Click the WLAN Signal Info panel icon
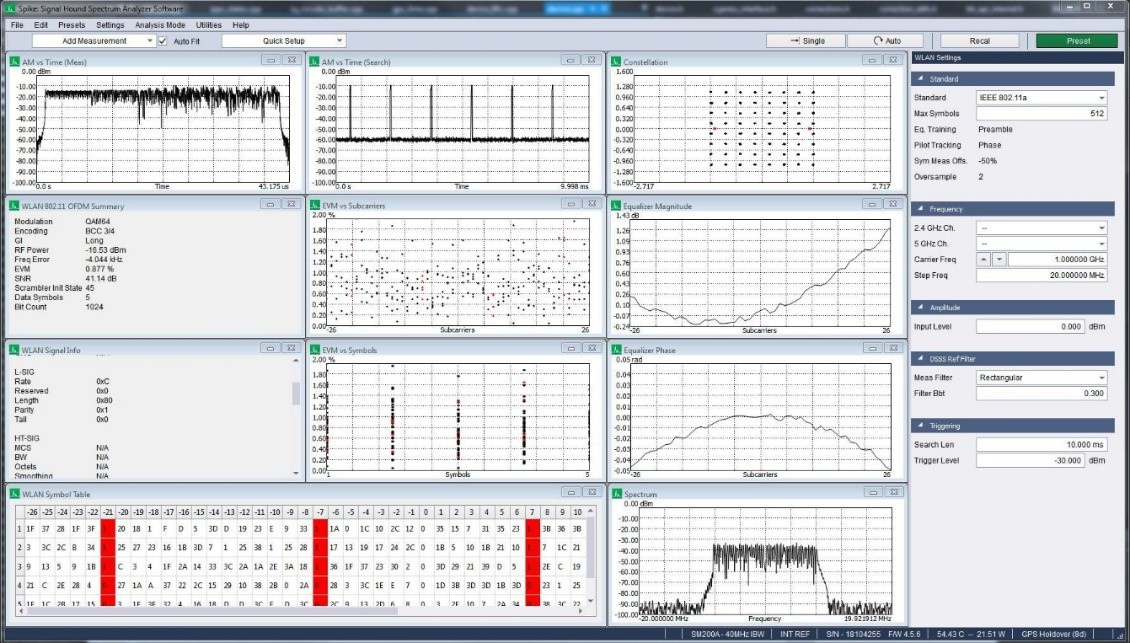Viewport: 1130px width, 643px height. (x=14, y=350)
